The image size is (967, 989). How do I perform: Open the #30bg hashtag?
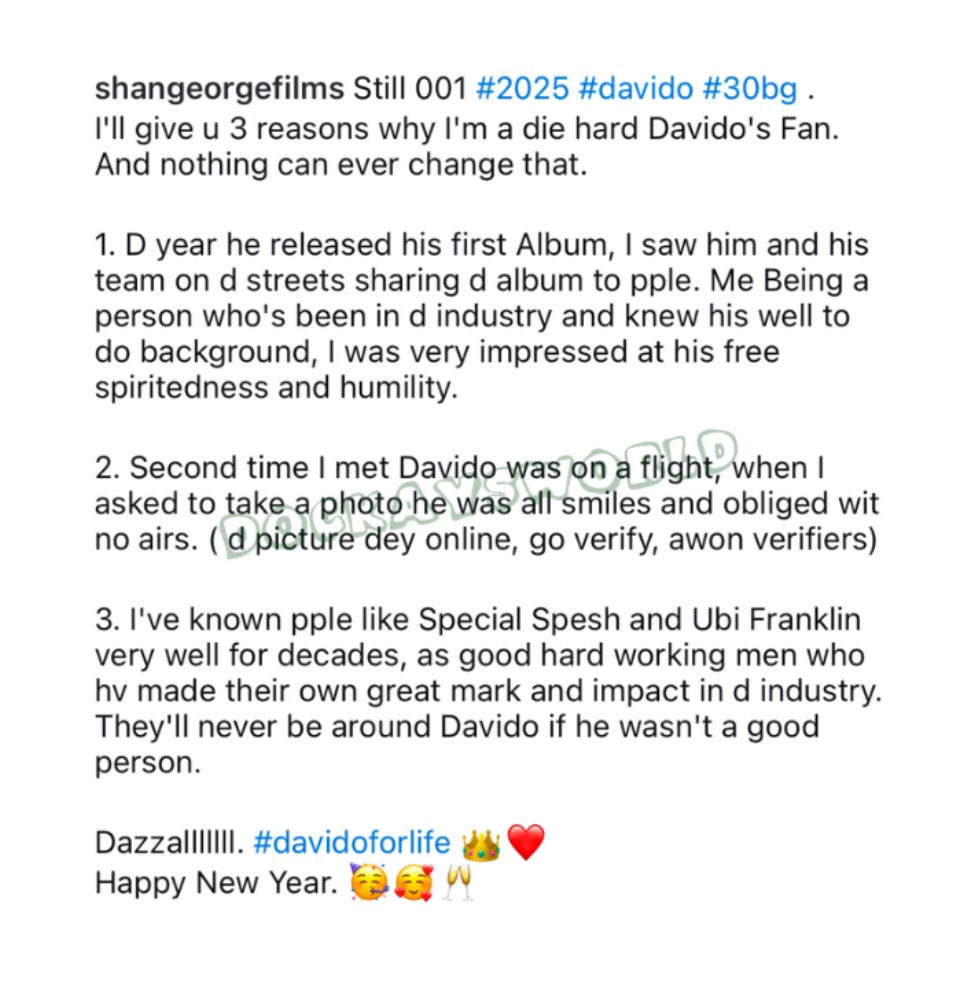tap(750, 89)
